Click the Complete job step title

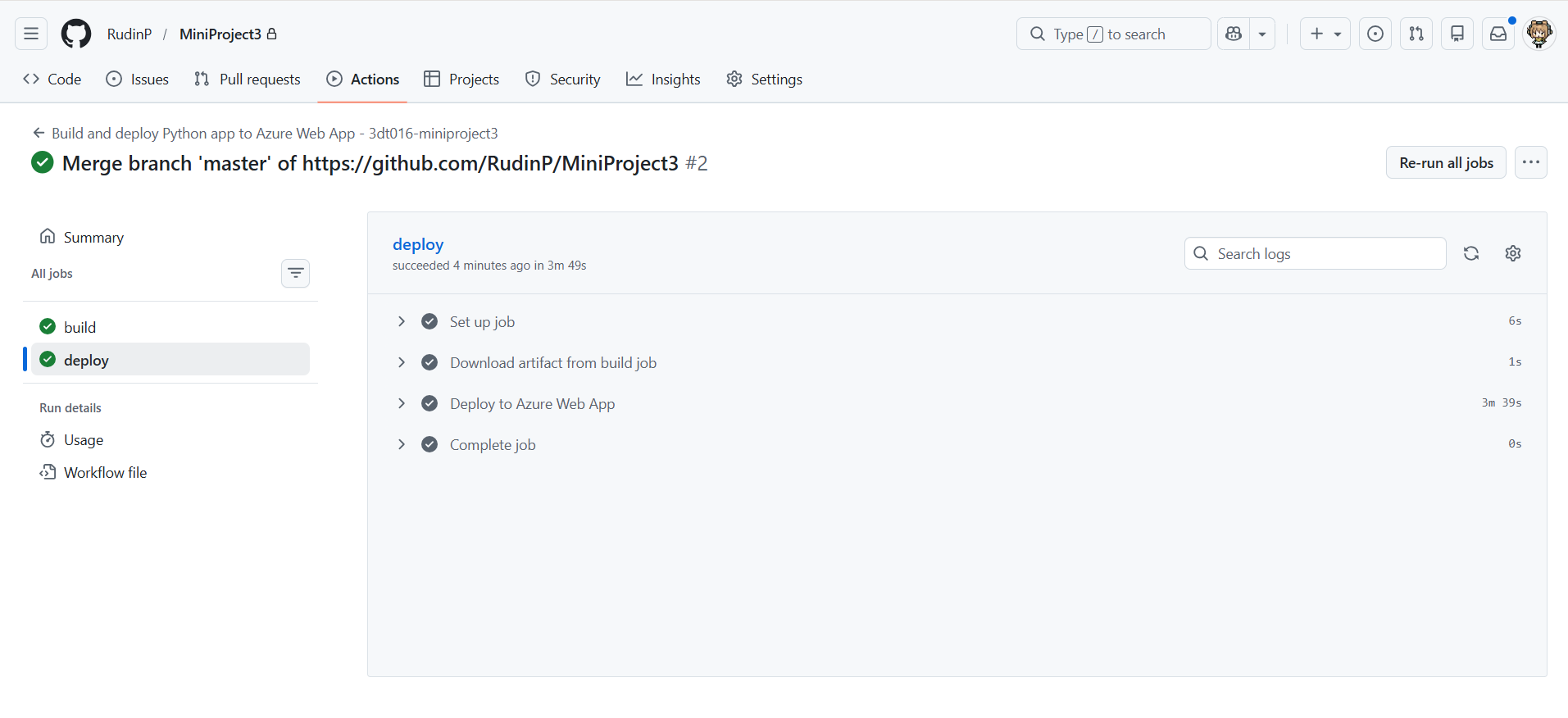[493, 444]
